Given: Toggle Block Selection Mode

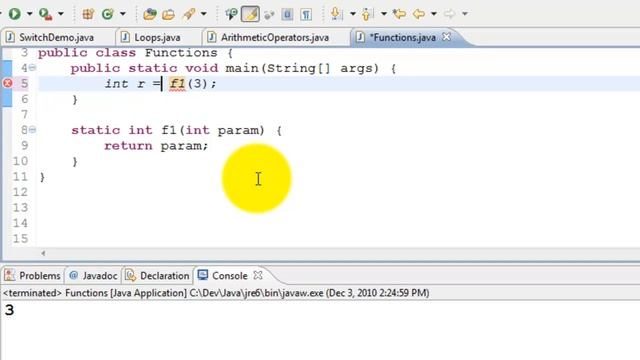Looking at the screenshot, I should click(287, 14).
